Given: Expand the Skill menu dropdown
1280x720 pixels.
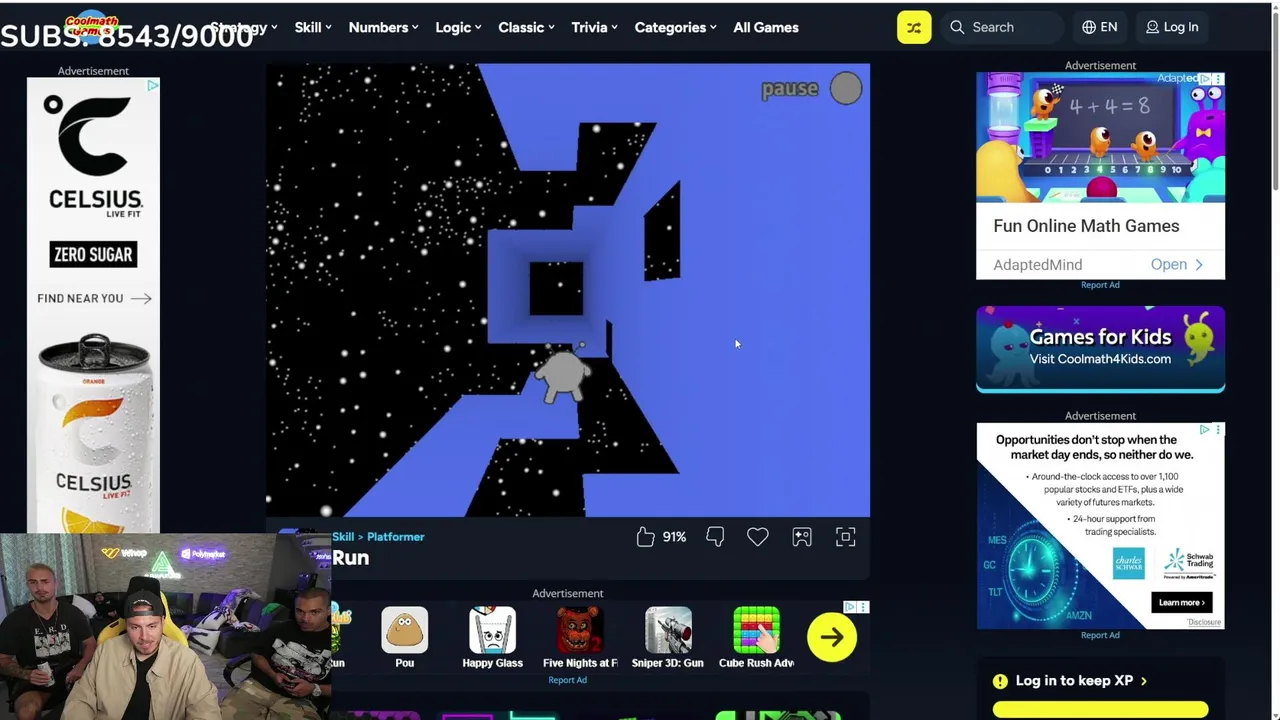Looking at the screenshot, I should pos(314,27).
